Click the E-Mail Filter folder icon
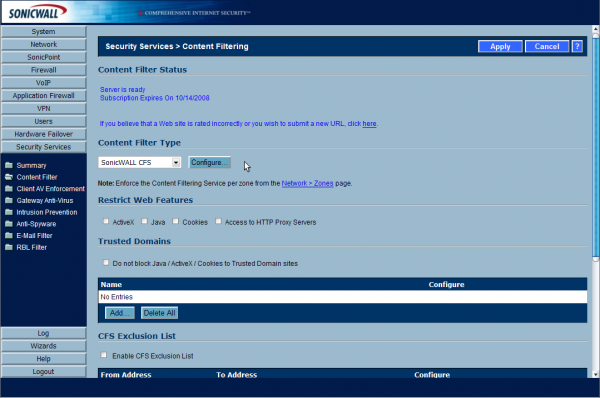Viewport: 600px width, 398px height. pyautogui.click(x=9, y=236)
